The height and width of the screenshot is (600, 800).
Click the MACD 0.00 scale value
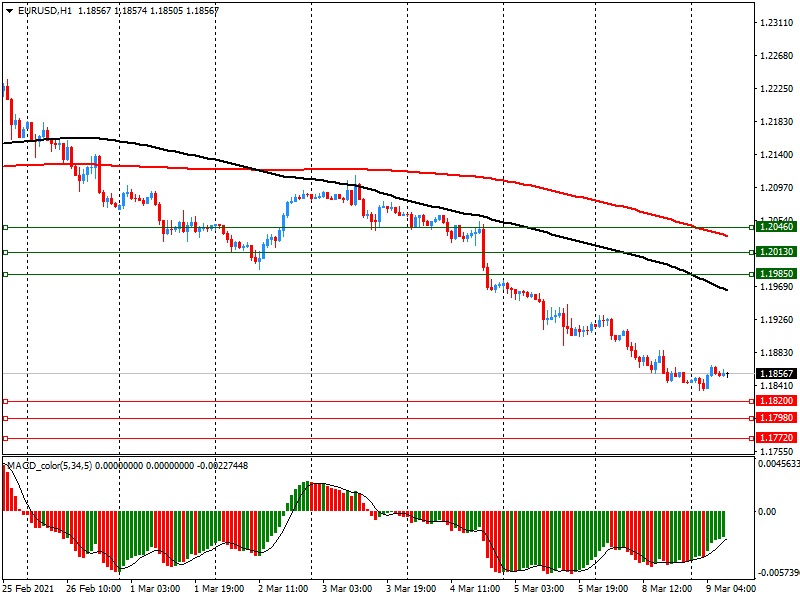point(767,511)
